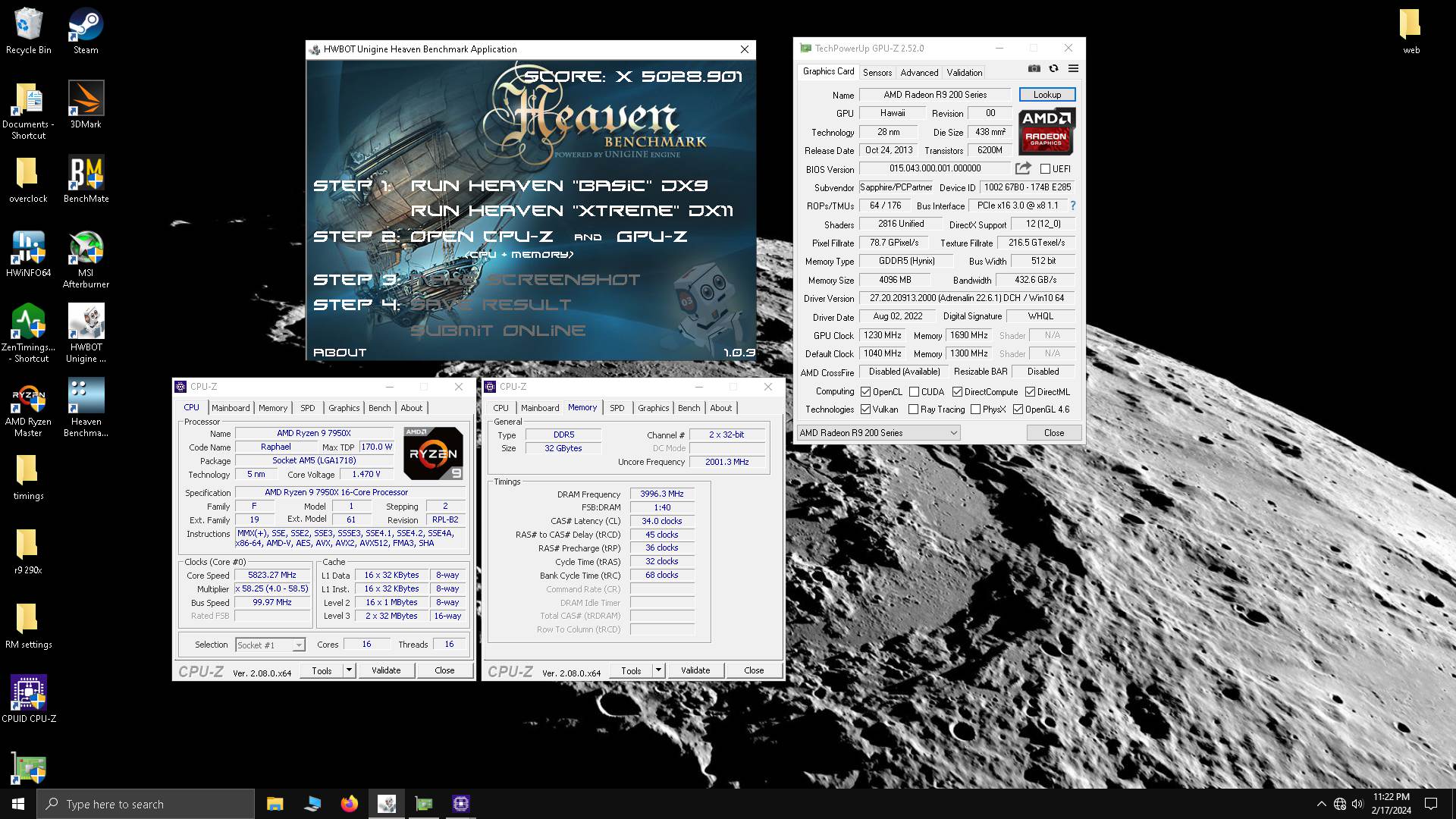Click the GPU-Z refresh icon
The width and height of the screenshot is (1456, 819).
1054,69
